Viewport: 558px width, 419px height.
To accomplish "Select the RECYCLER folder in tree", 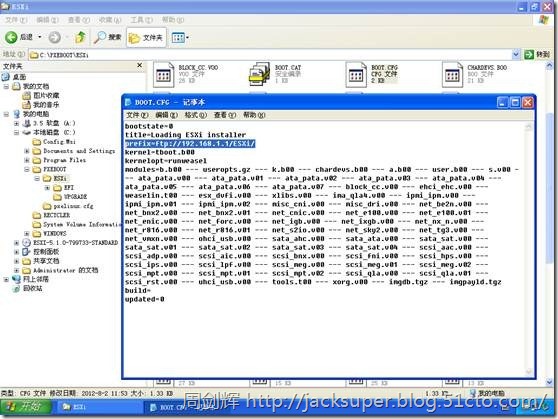I will pyautogui.click(x=52, y=215).
